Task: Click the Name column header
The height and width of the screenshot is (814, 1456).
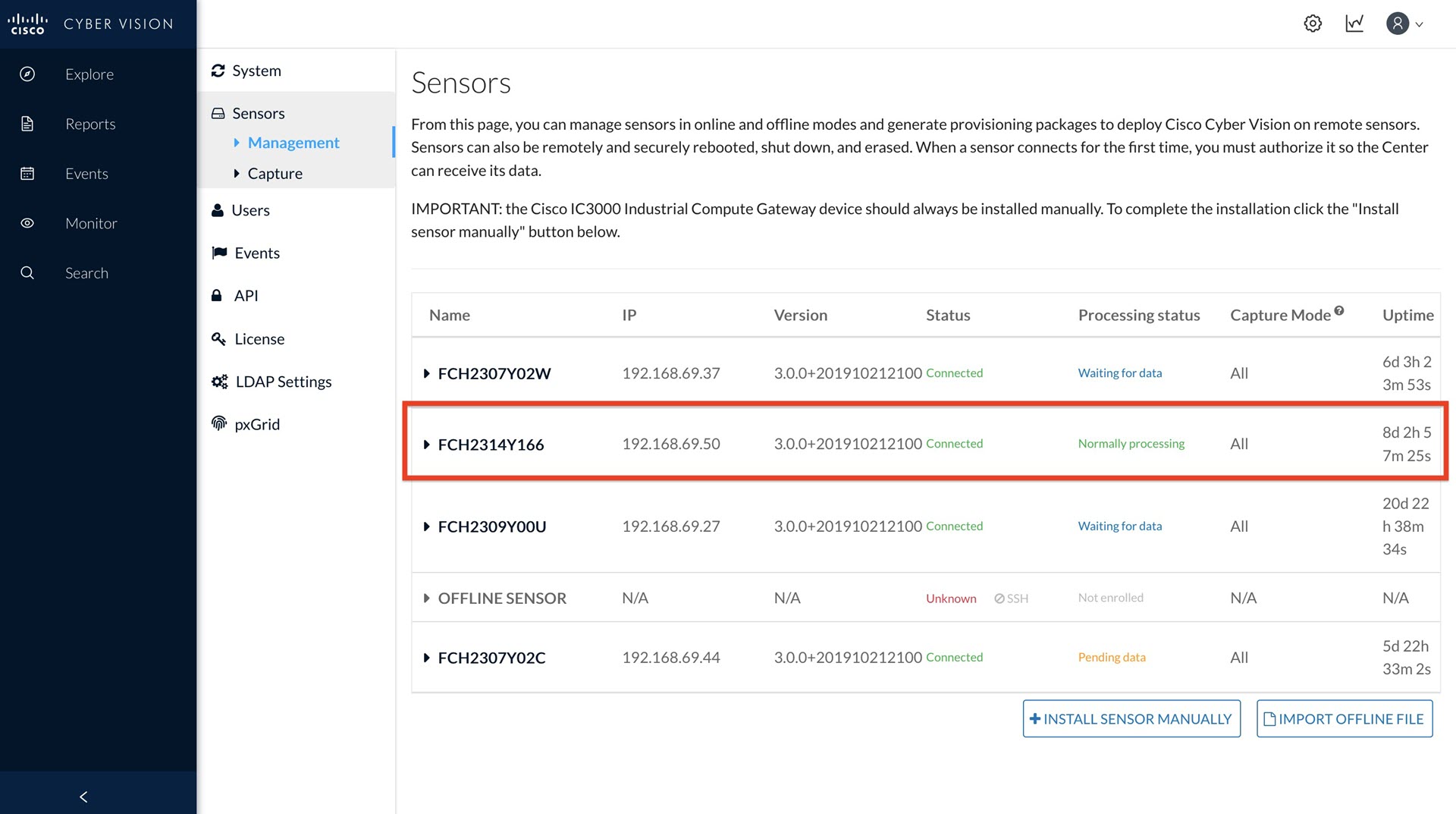Action: [450, 315]
